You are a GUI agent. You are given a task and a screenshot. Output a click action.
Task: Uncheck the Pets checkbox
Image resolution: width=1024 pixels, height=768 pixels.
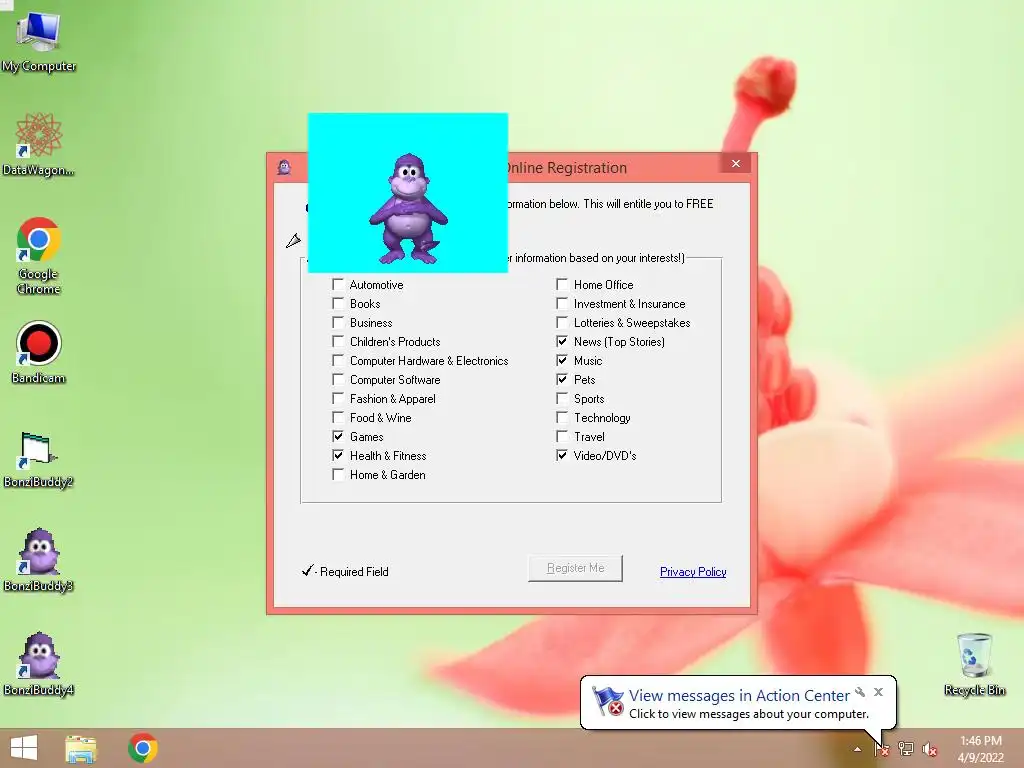(562, 379)
